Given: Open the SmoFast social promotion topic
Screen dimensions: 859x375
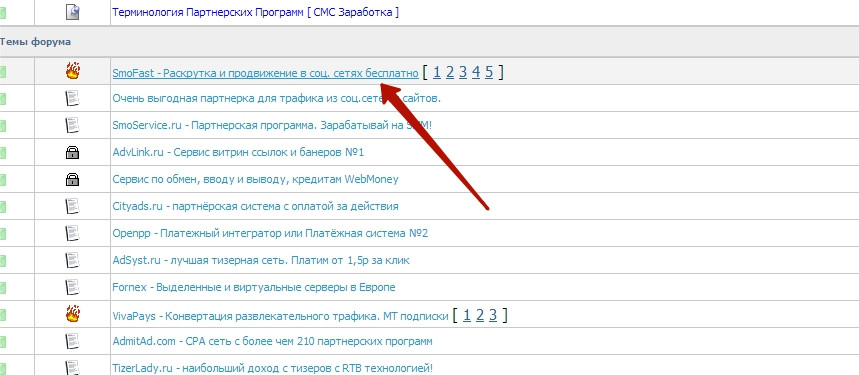Looking at the screenshot, I should click(265, 73).
